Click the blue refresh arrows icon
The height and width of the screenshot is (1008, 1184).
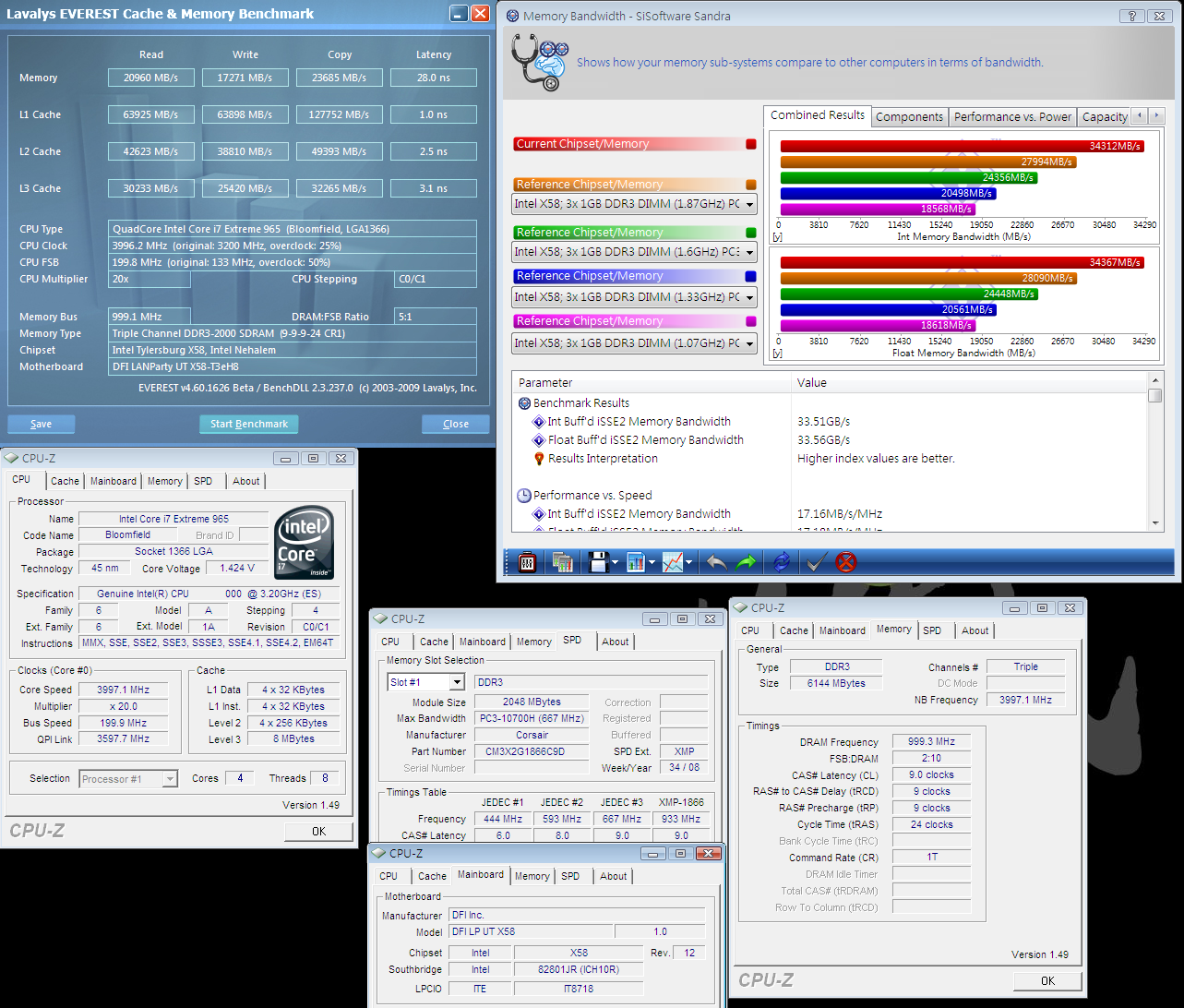(781, 562)
